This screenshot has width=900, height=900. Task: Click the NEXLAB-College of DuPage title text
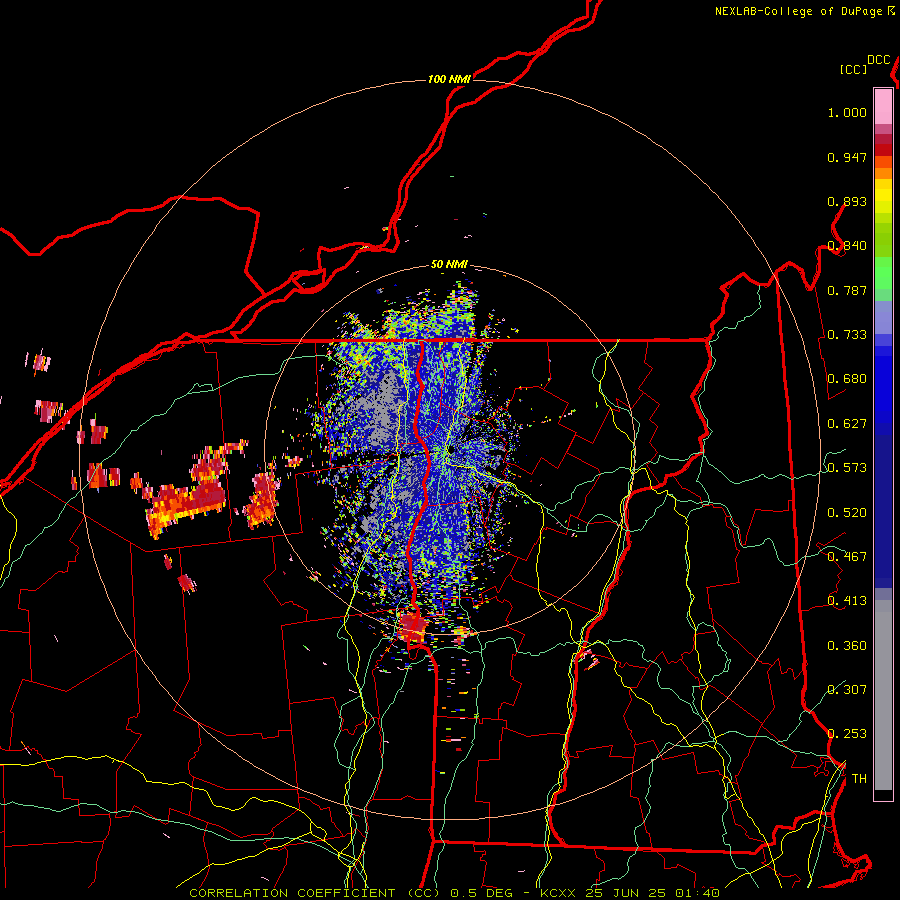click(798, 11)
